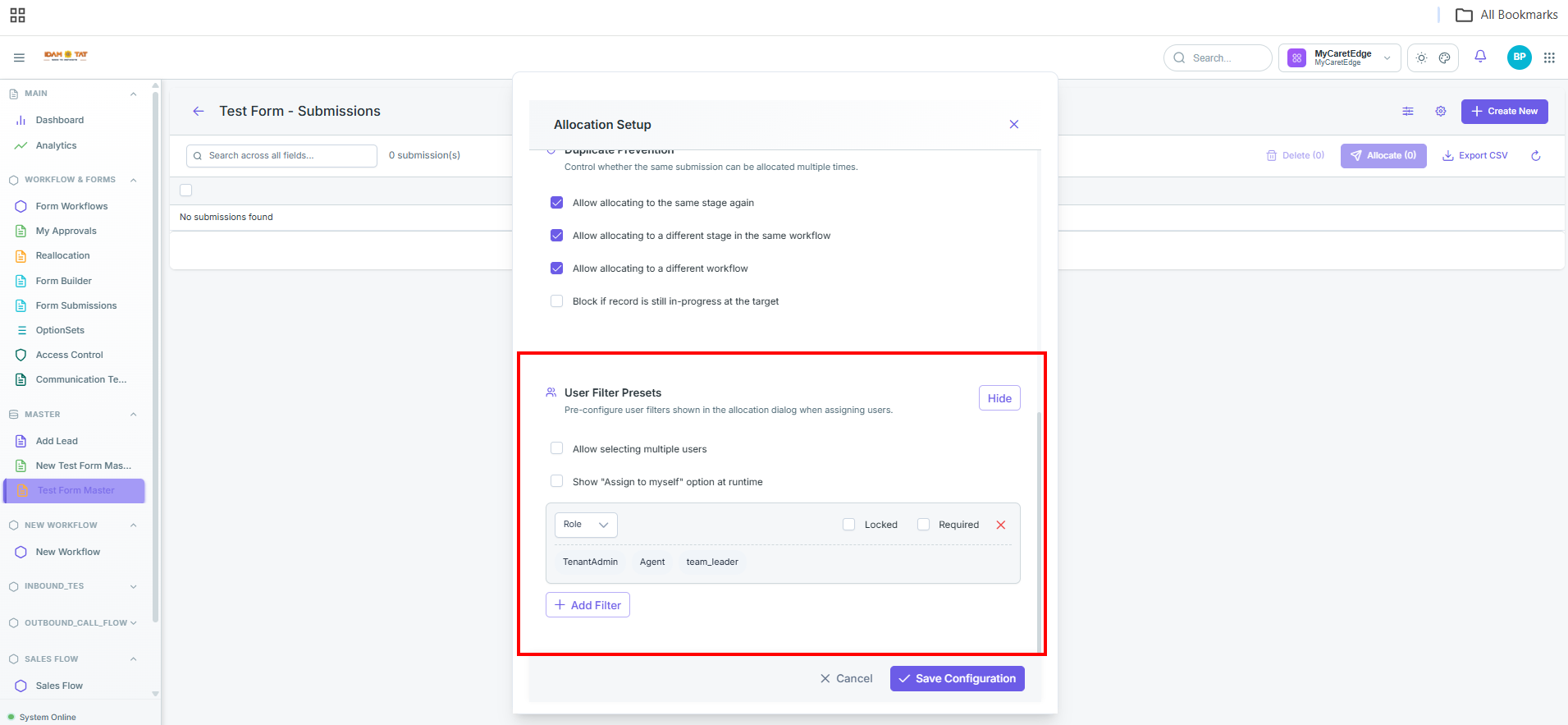Enable Show Assign to myself option
Image resolution: width=1568 pixels, height=725 pixels.
556,481
